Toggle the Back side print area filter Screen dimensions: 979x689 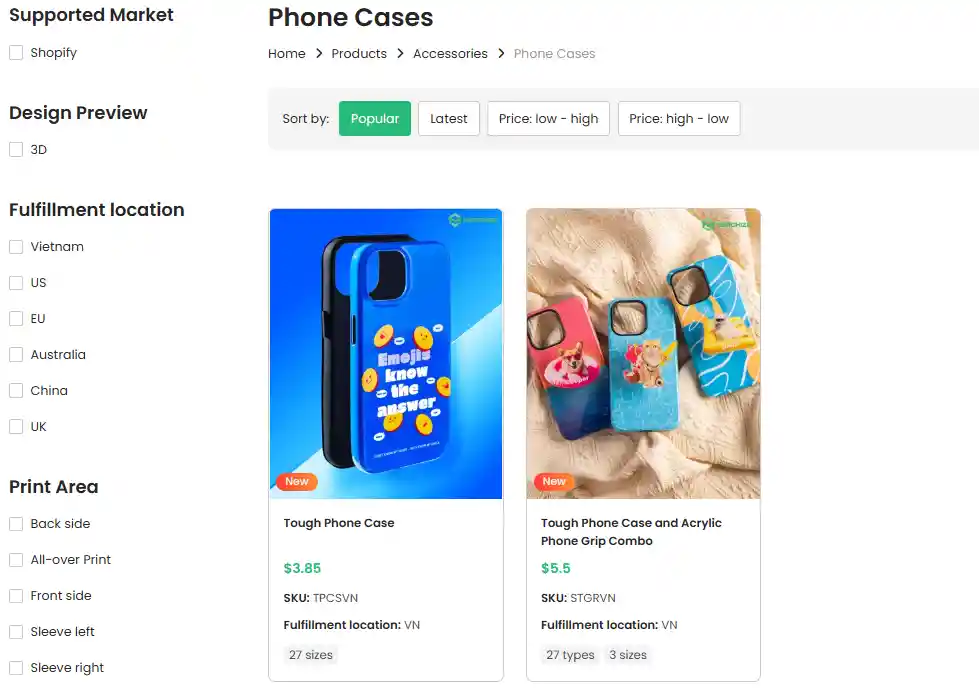tap(15, 523)
